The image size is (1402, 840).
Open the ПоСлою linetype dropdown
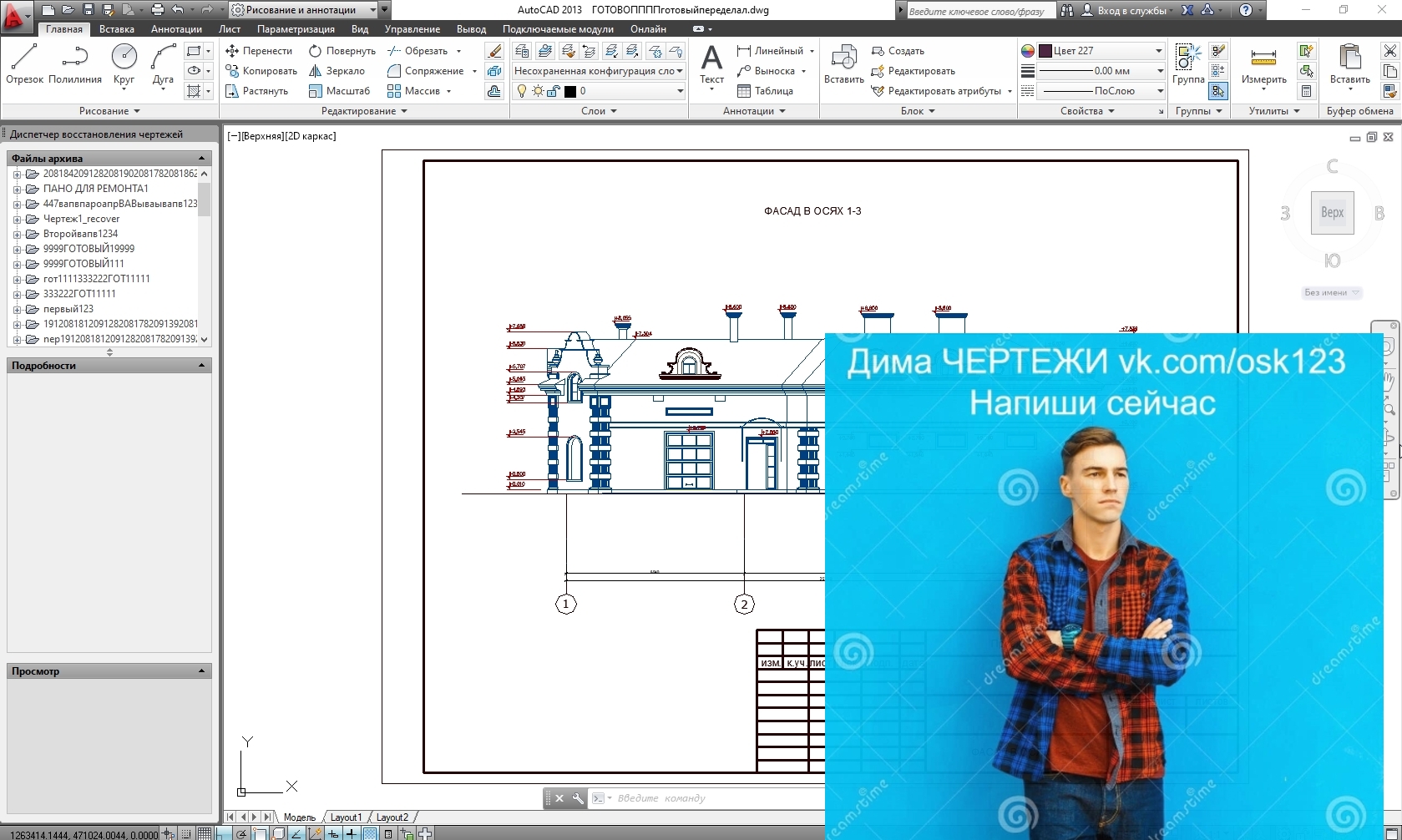[x=1101, y=91]
